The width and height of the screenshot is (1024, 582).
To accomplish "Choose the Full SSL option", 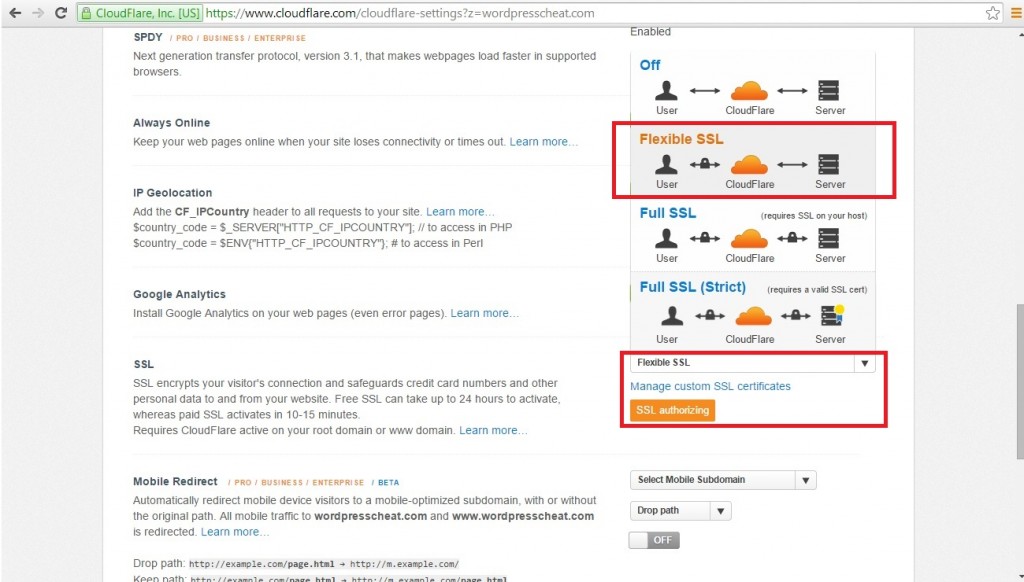I will [x=752, y=234].
